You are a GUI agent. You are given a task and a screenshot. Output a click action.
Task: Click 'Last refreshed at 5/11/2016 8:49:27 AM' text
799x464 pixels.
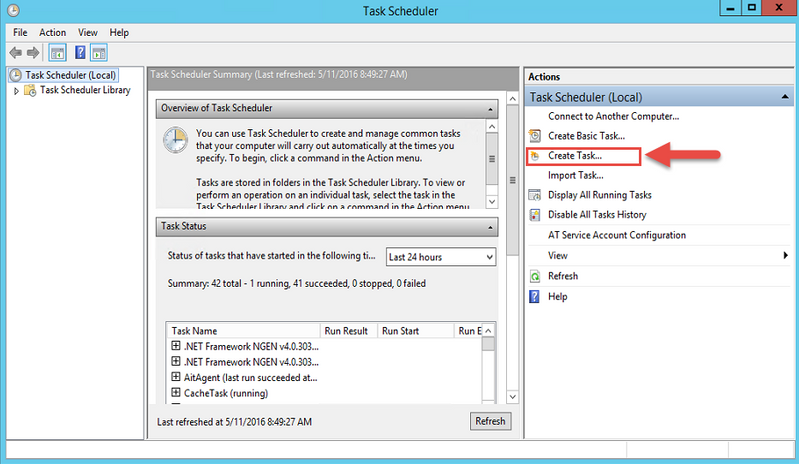[x=234, y=422]
